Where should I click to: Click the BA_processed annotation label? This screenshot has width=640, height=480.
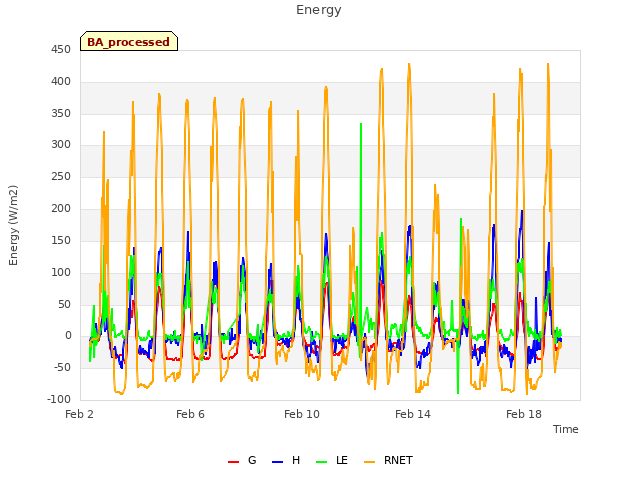[x=129, y=42]
